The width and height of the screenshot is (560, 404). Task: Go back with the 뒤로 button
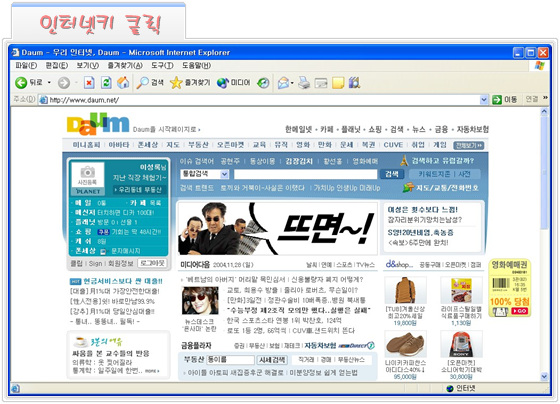click(28, 83)
